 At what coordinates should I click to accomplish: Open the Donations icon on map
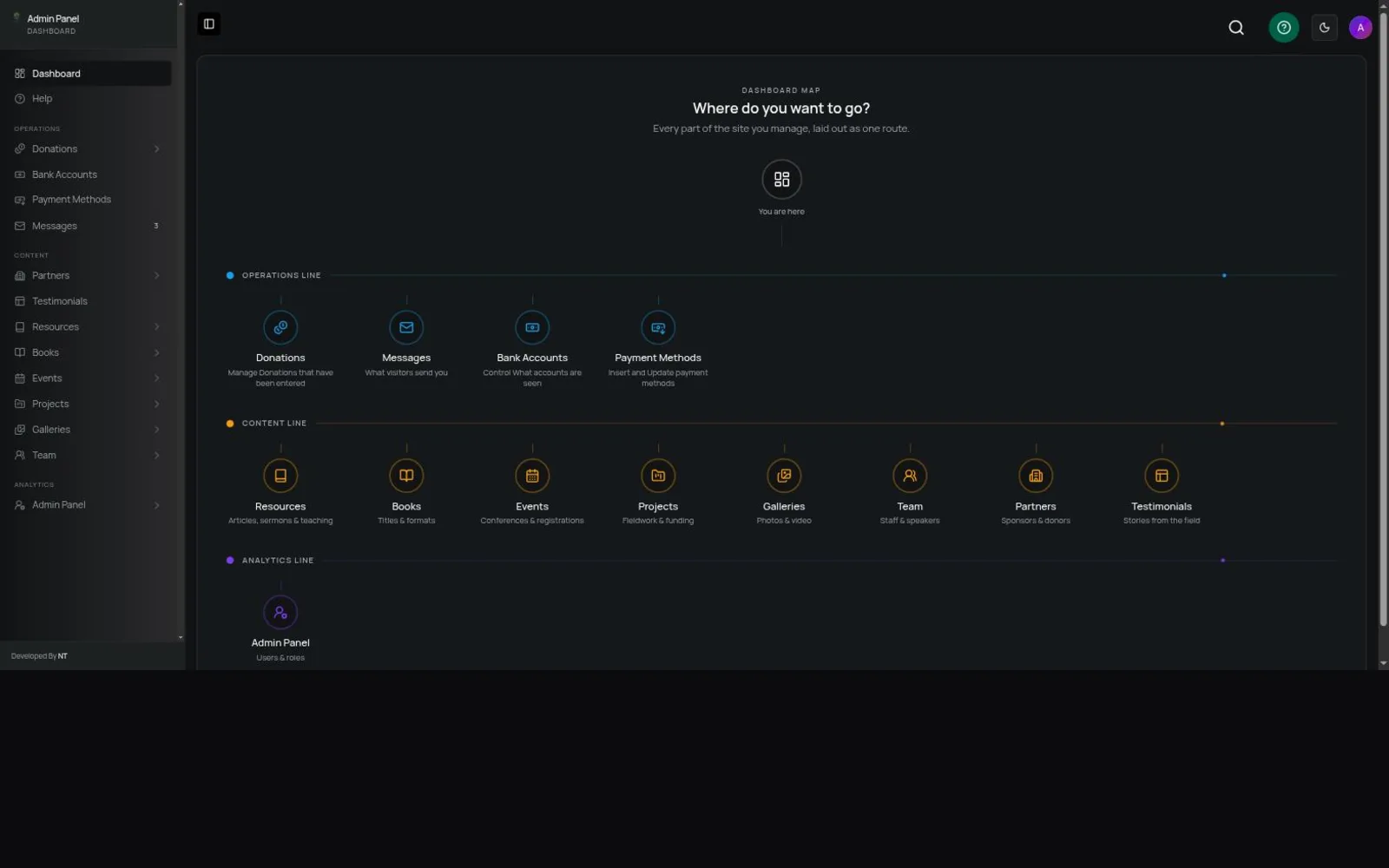coord(280,327)
